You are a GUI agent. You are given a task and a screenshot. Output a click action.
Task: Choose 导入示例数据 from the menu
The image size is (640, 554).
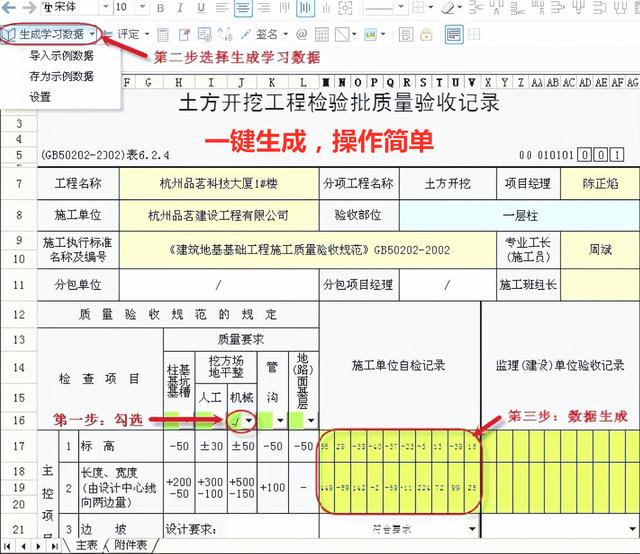point(62,56)
